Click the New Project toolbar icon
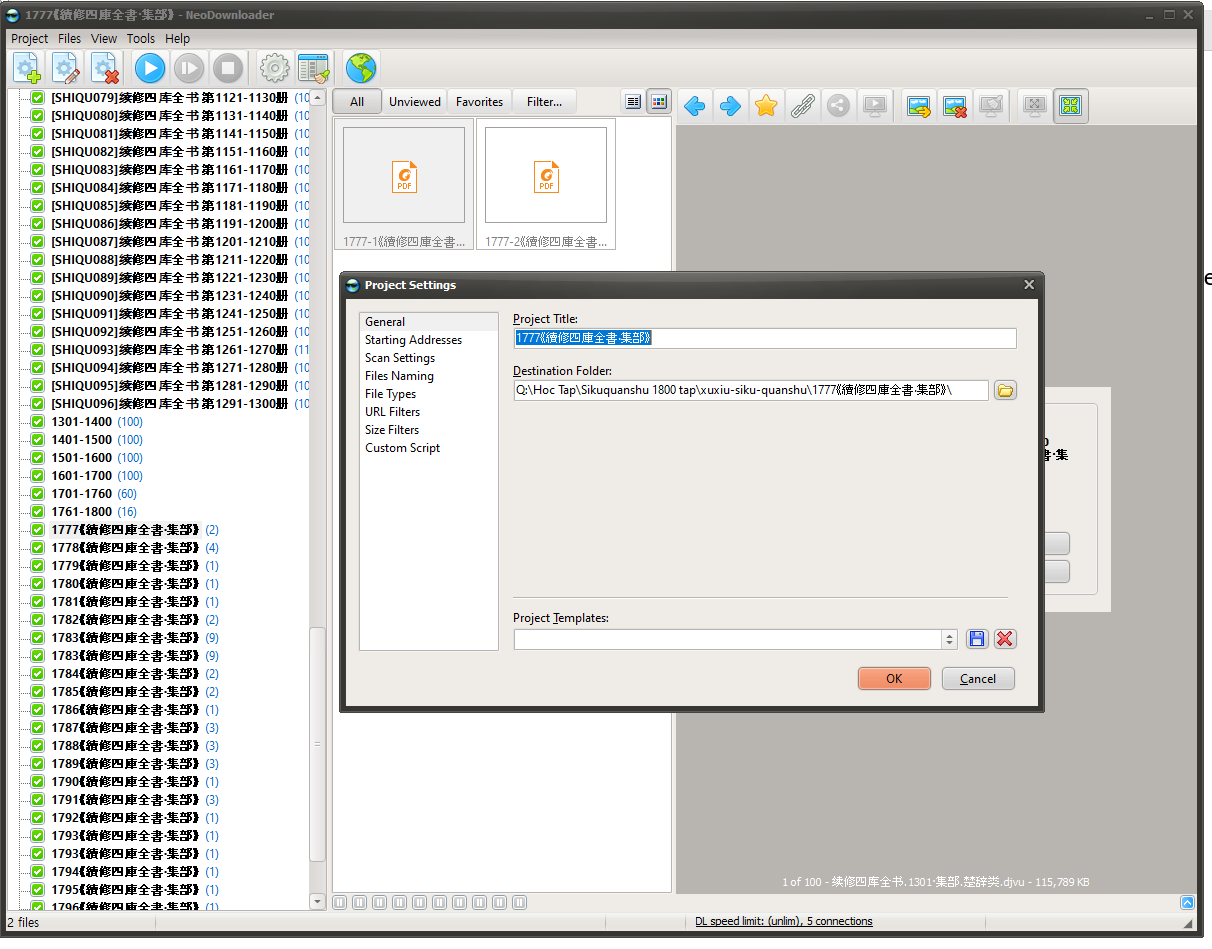This screenshot has height=949, width=1212. click(27, 68)
